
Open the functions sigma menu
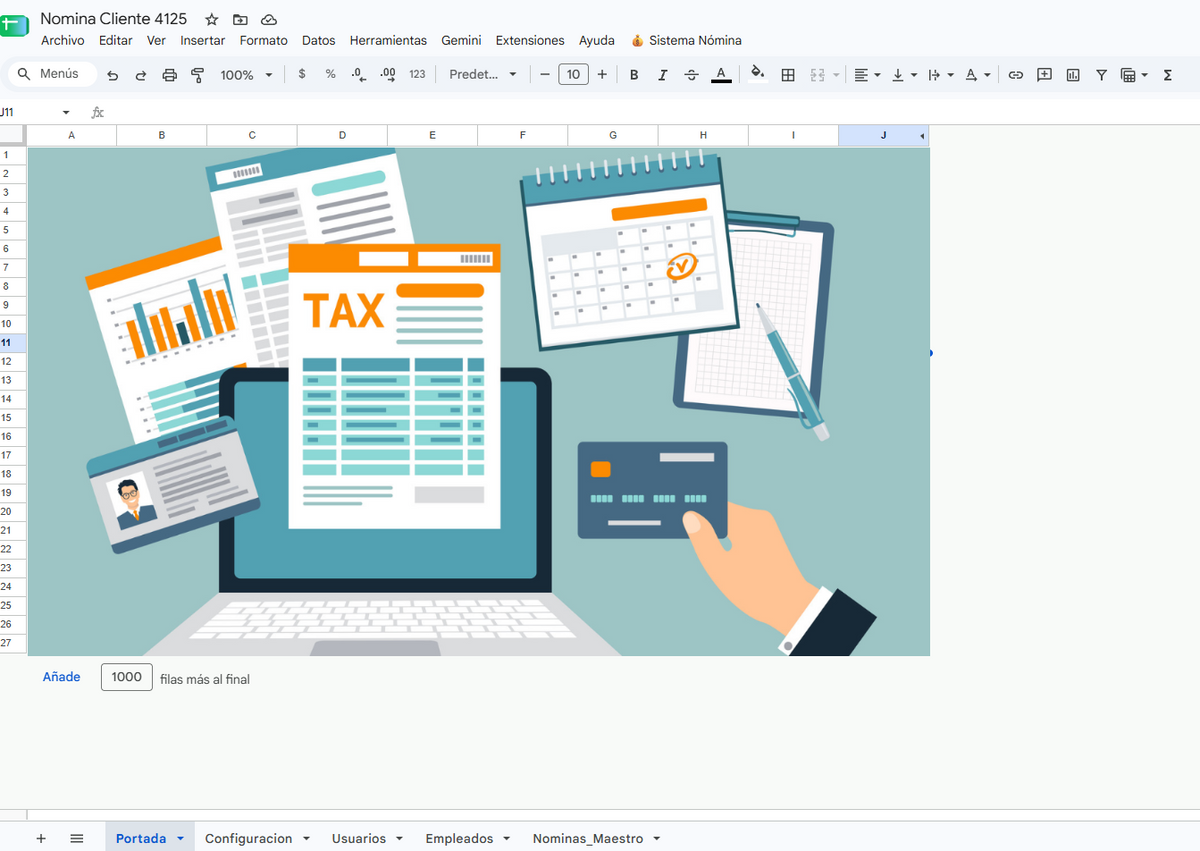1167,75
